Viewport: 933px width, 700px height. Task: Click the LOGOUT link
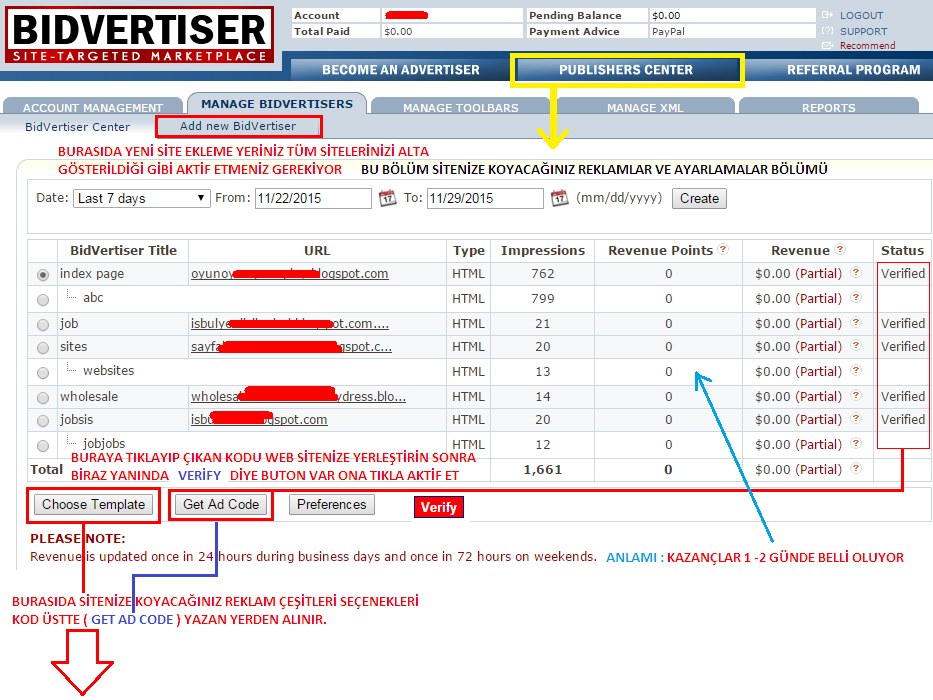(x=862, y=15)
